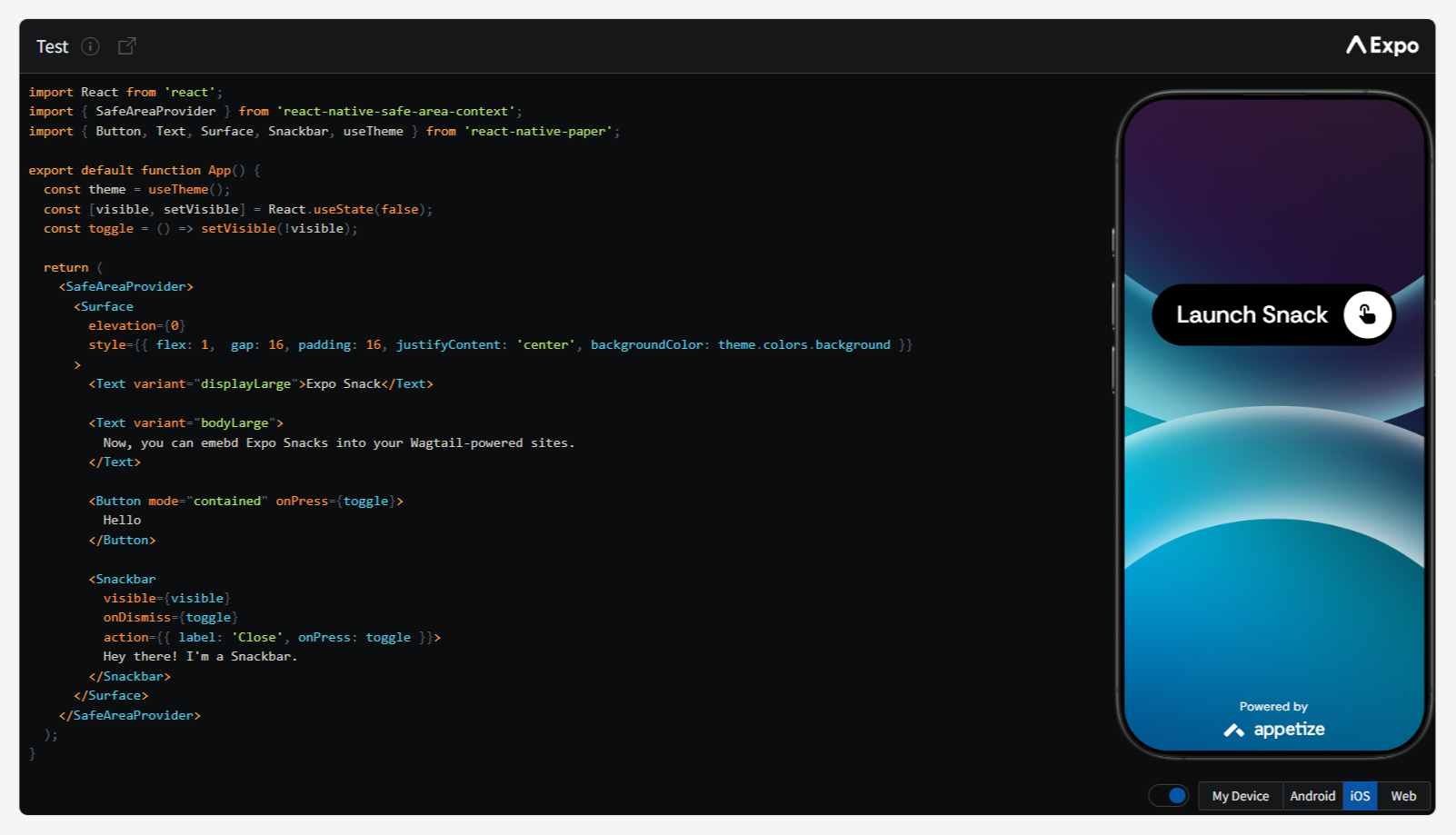Click the 'const theme = useTheme();' line

[x=137, y=190]
